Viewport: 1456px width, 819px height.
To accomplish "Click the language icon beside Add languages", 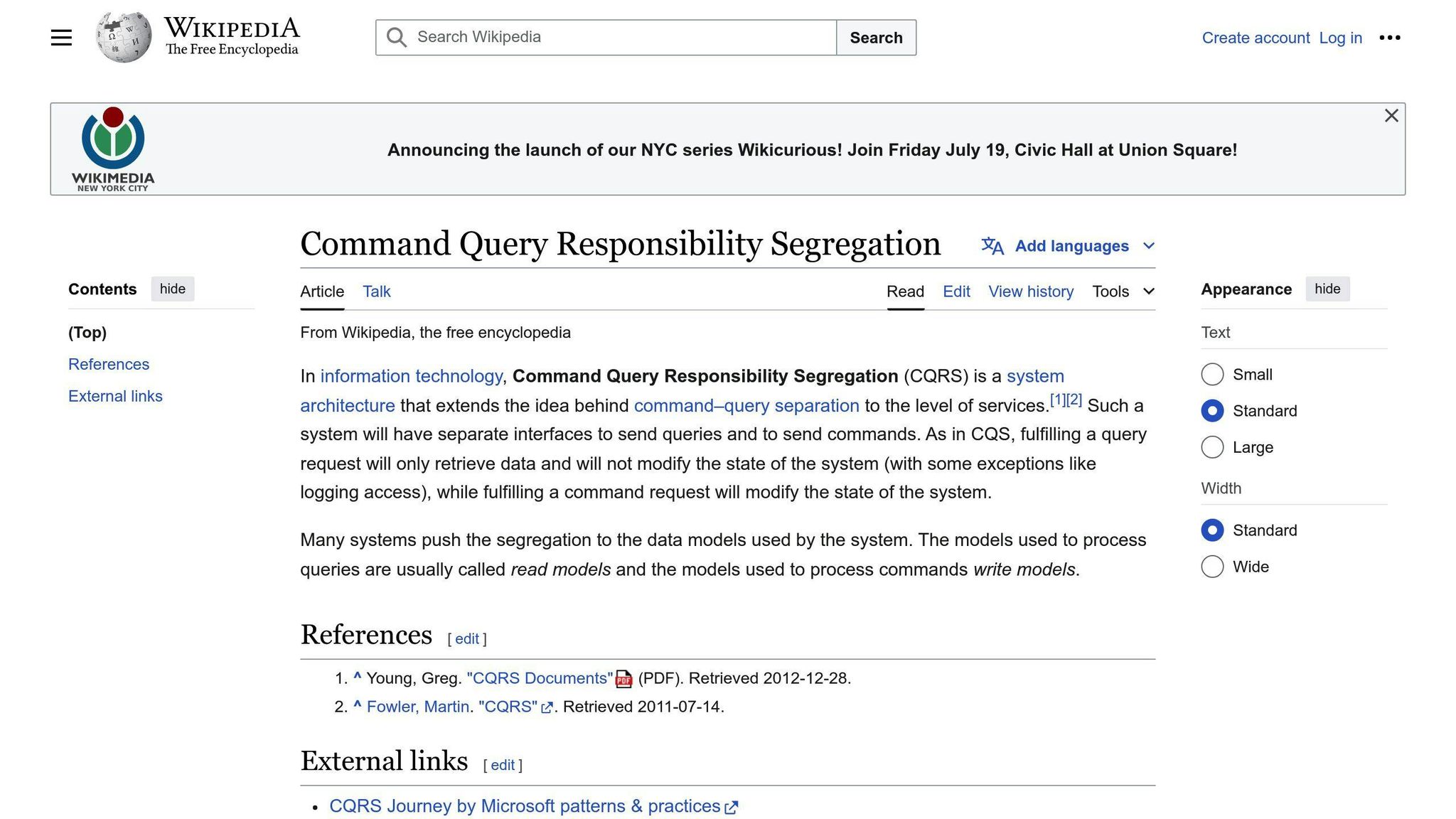I will (992, 245).
